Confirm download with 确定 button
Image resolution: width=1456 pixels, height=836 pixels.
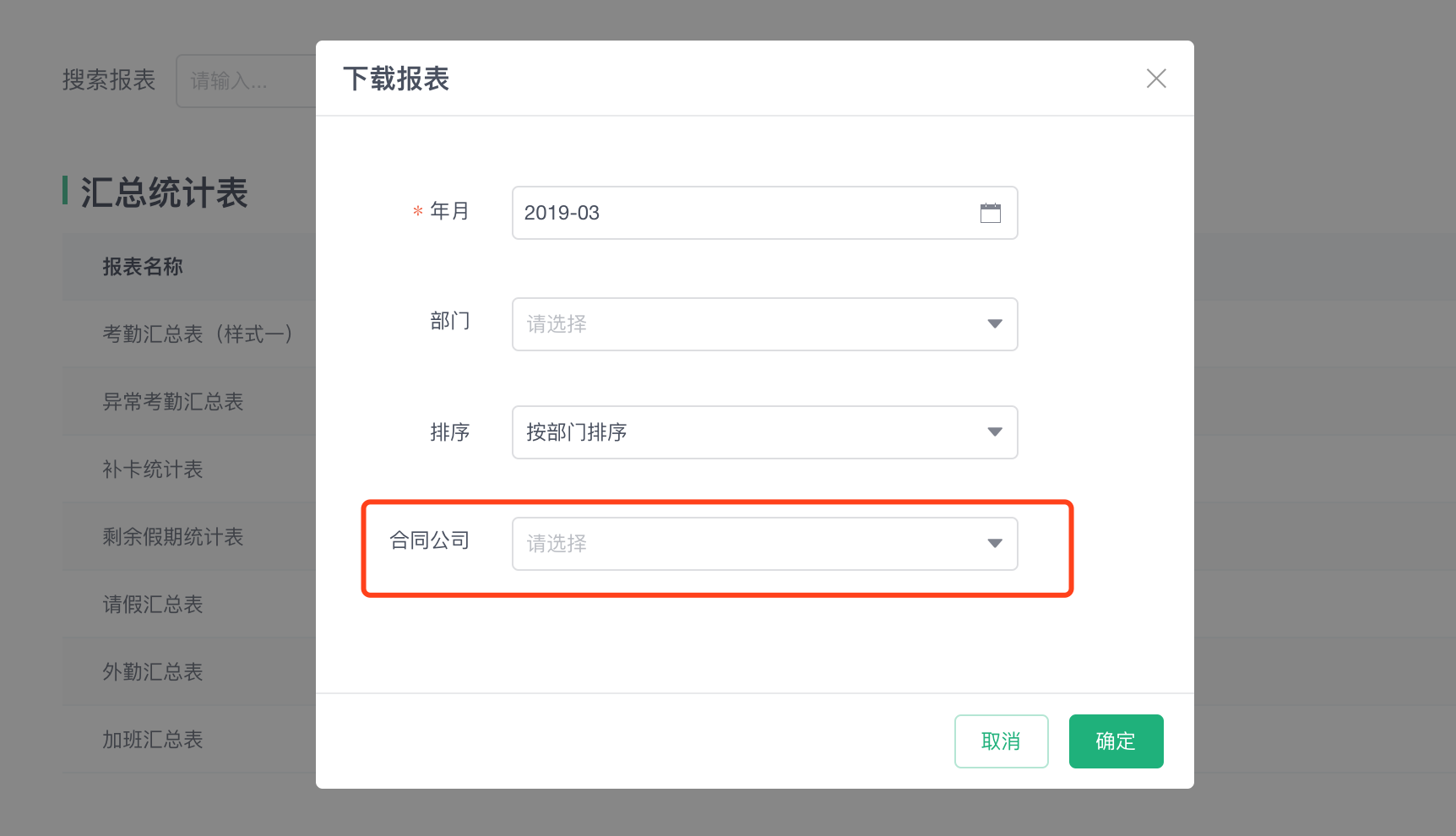pos(1116,741)
